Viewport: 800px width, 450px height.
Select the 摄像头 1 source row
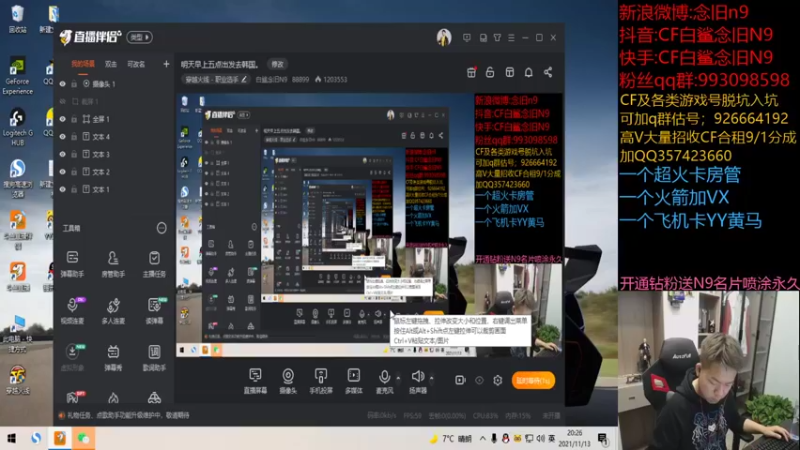(113, 84)
